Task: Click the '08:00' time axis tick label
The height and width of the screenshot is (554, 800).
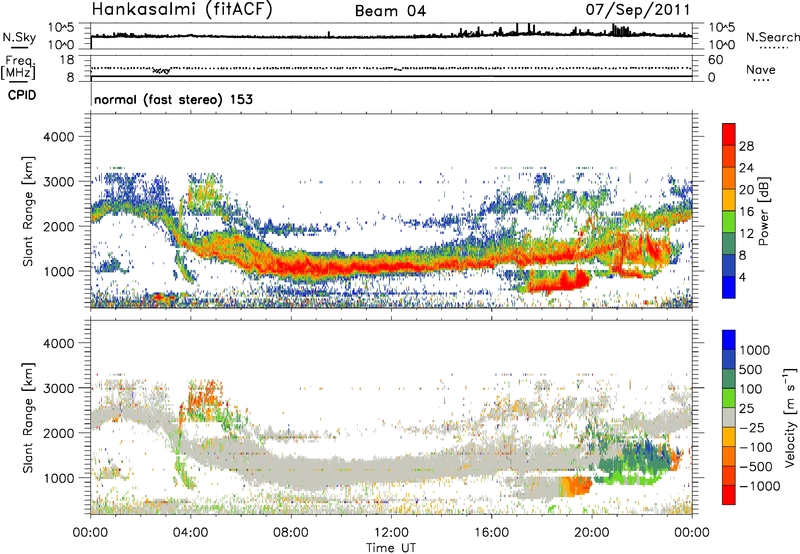Action: [x=291, y=533]
